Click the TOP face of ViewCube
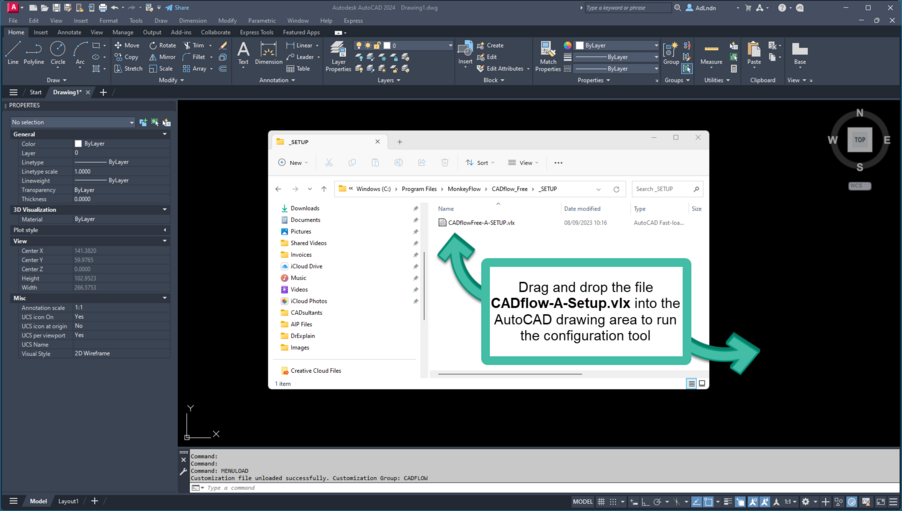The image size is (902, 511). pos(859,140)
